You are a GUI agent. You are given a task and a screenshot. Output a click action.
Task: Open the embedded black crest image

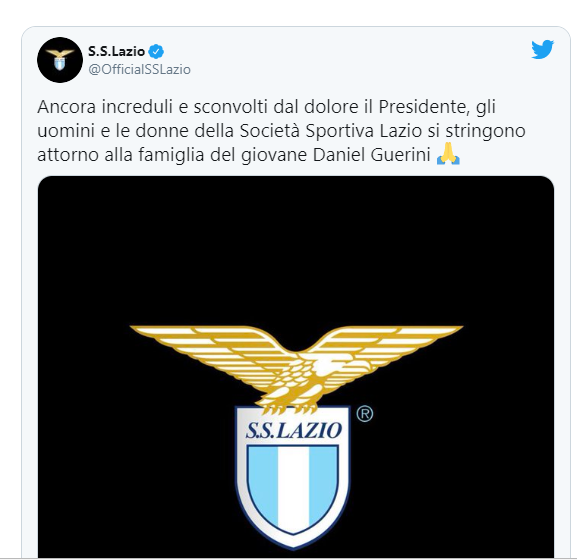[296, 367]
